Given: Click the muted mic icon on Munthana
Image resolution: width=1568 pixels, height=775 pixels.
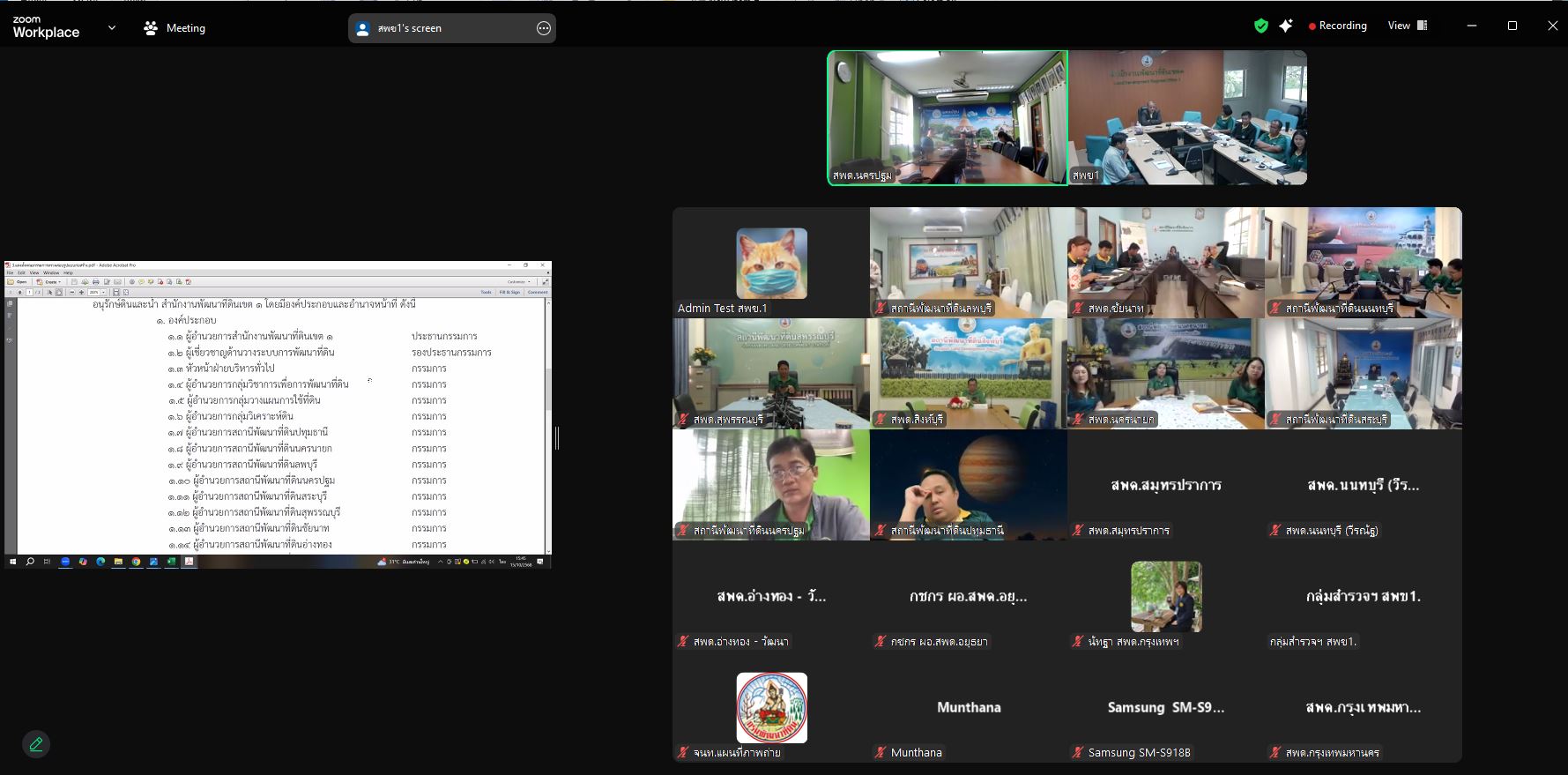Looking at the screenshot, I should [x=881, y=752].
